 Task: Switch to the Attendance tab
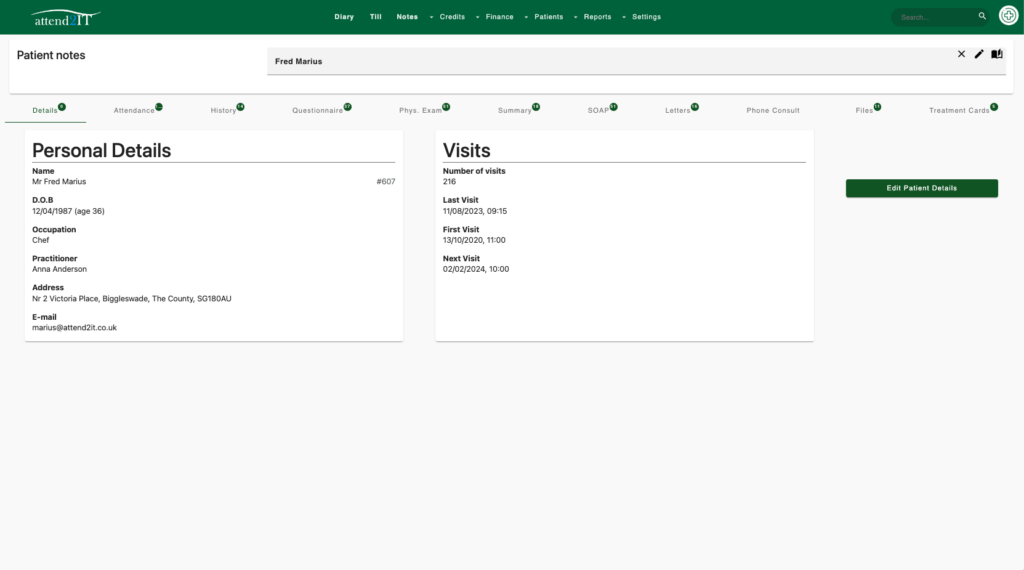[134, 110]
